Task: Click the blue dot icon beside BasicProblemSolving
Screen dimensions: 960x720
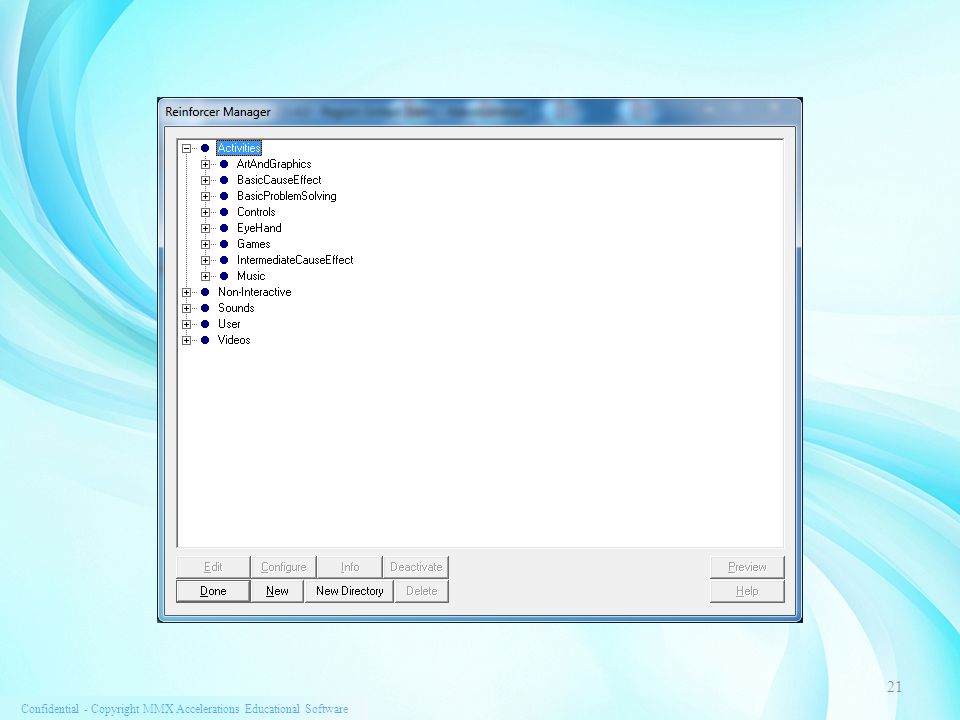Action: pos(224,196)
